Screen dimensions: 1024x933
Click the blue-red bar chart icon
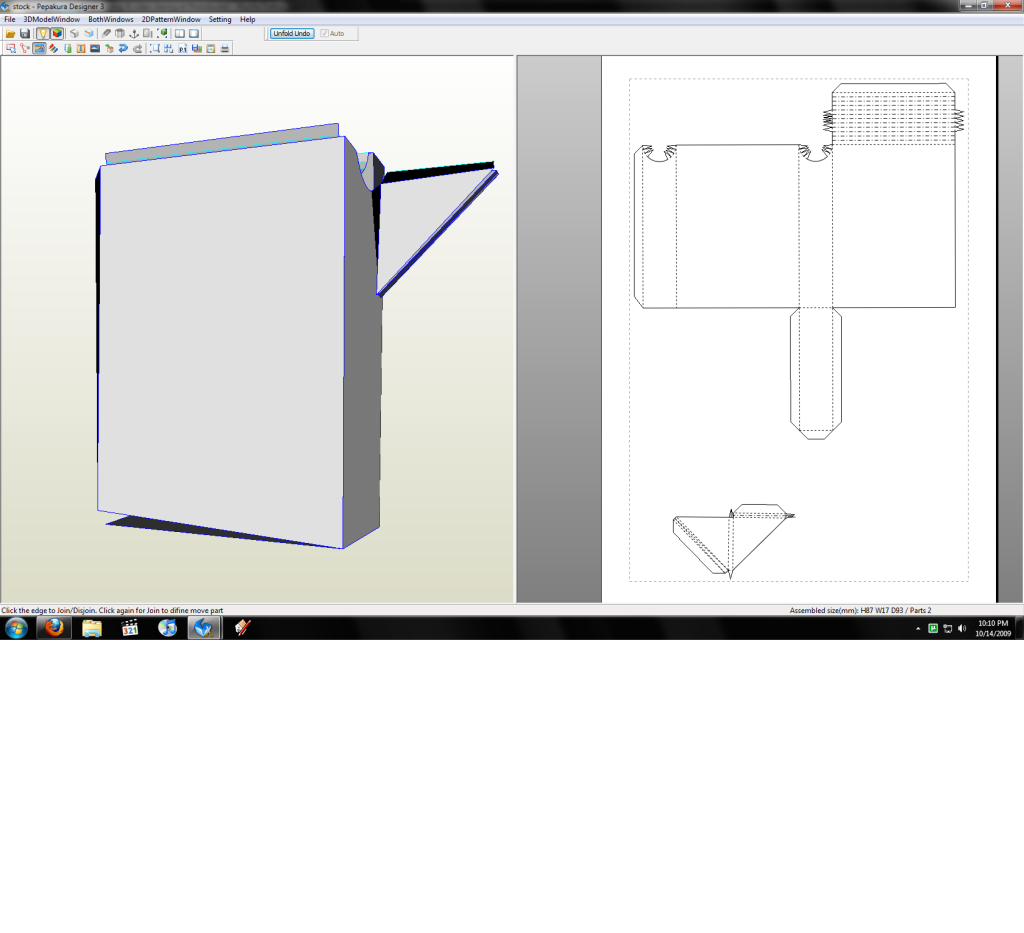(x=197, y=48)
